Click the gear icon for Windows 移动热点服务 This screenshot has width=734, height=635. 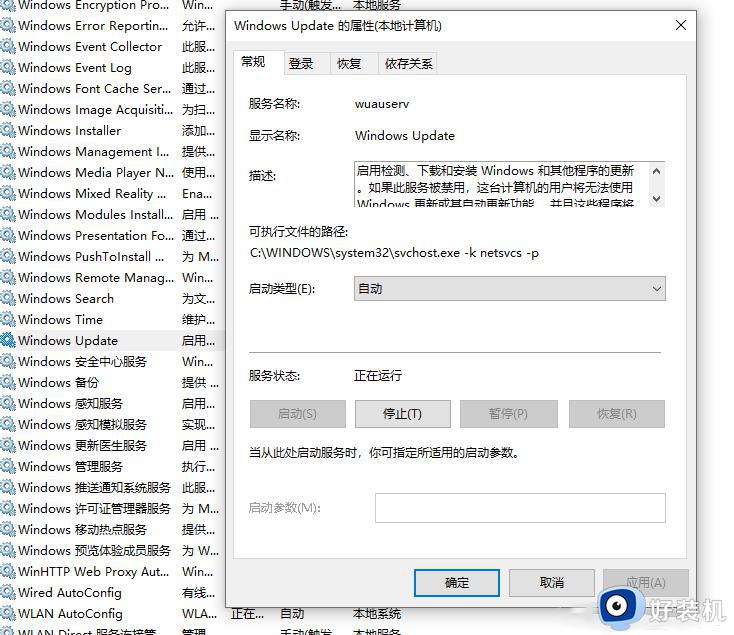[8, 529]
